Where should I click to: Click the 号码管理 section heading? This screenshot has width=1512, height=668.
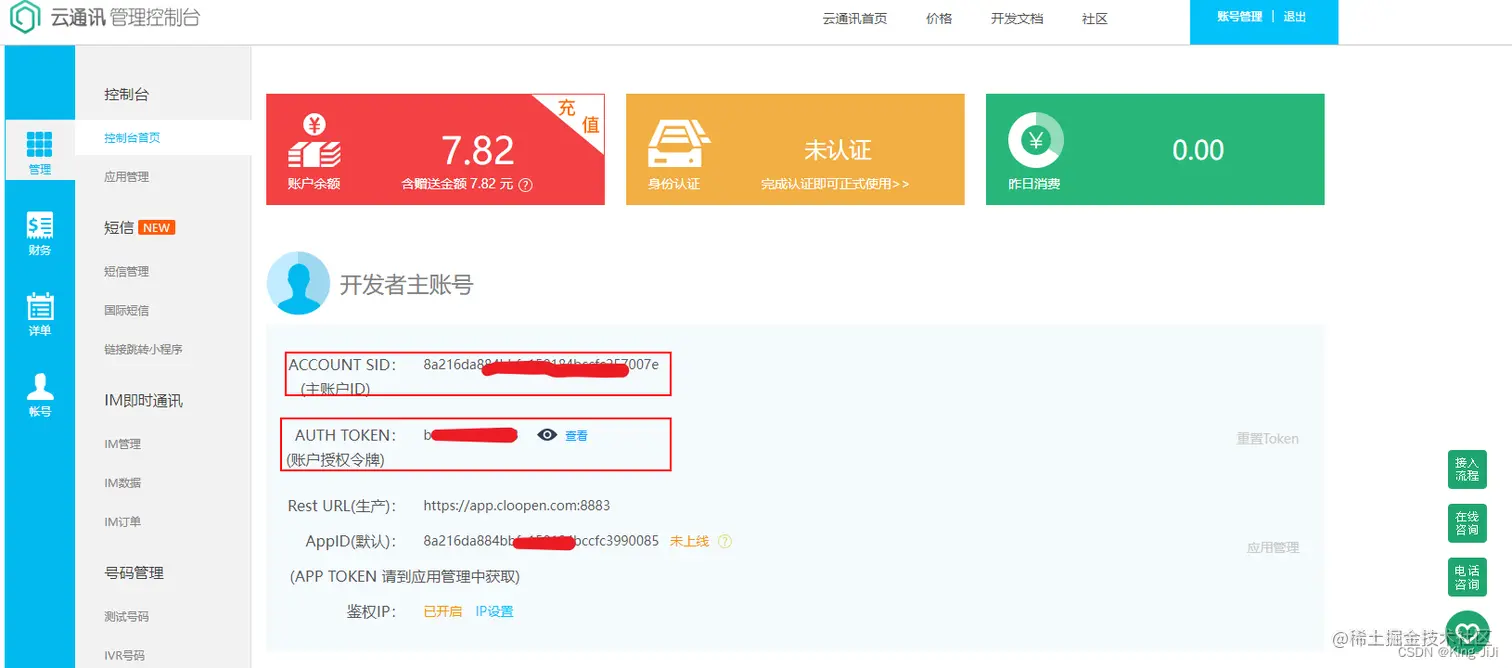pyautogui.click(x=134, y=573)
